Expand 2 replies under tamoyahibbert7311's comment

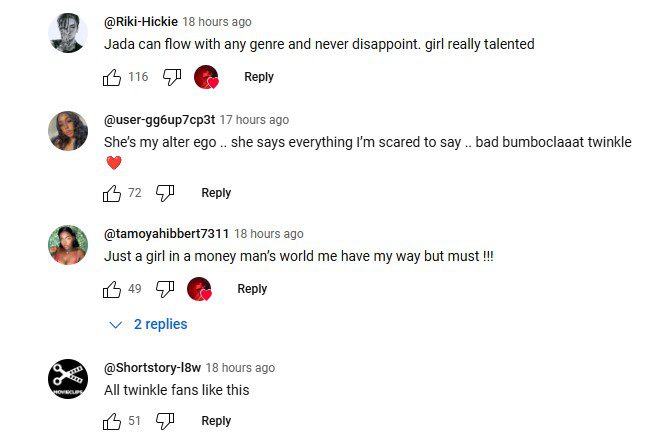tap(149, 324)
